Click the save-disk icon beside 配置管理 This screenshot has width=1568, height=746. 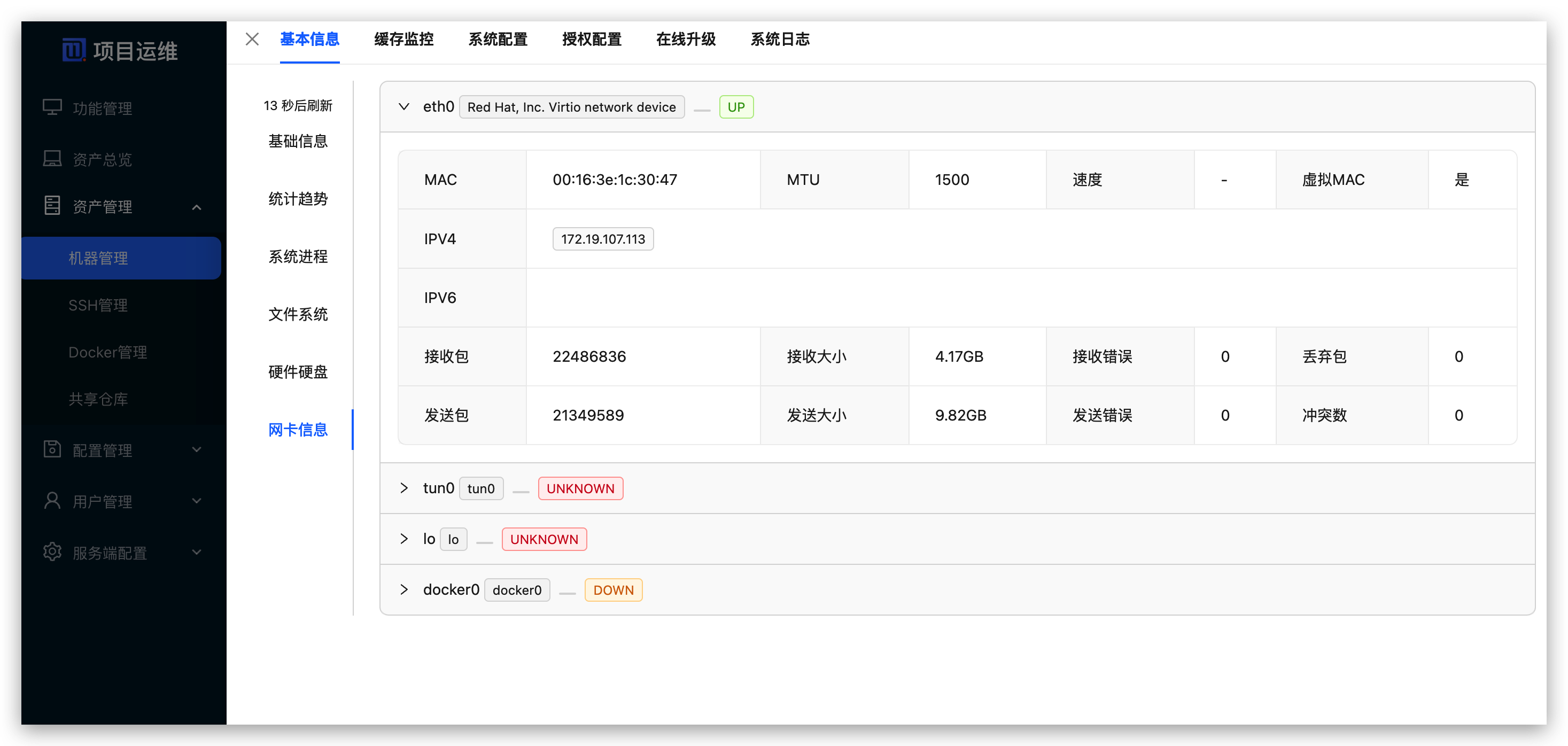(x=52, y=449)
